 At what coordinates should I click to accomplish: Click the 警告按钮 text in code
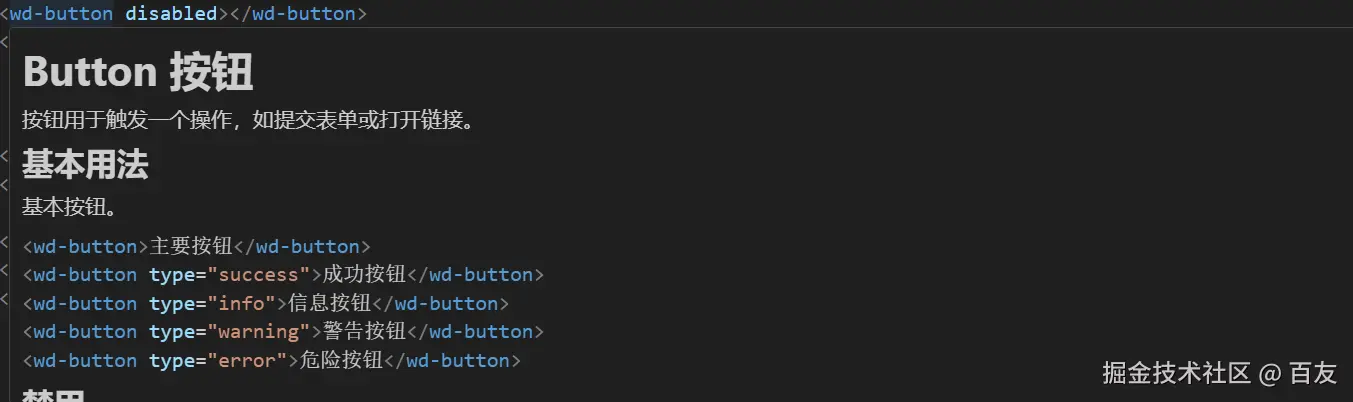[x=364, y=331]
